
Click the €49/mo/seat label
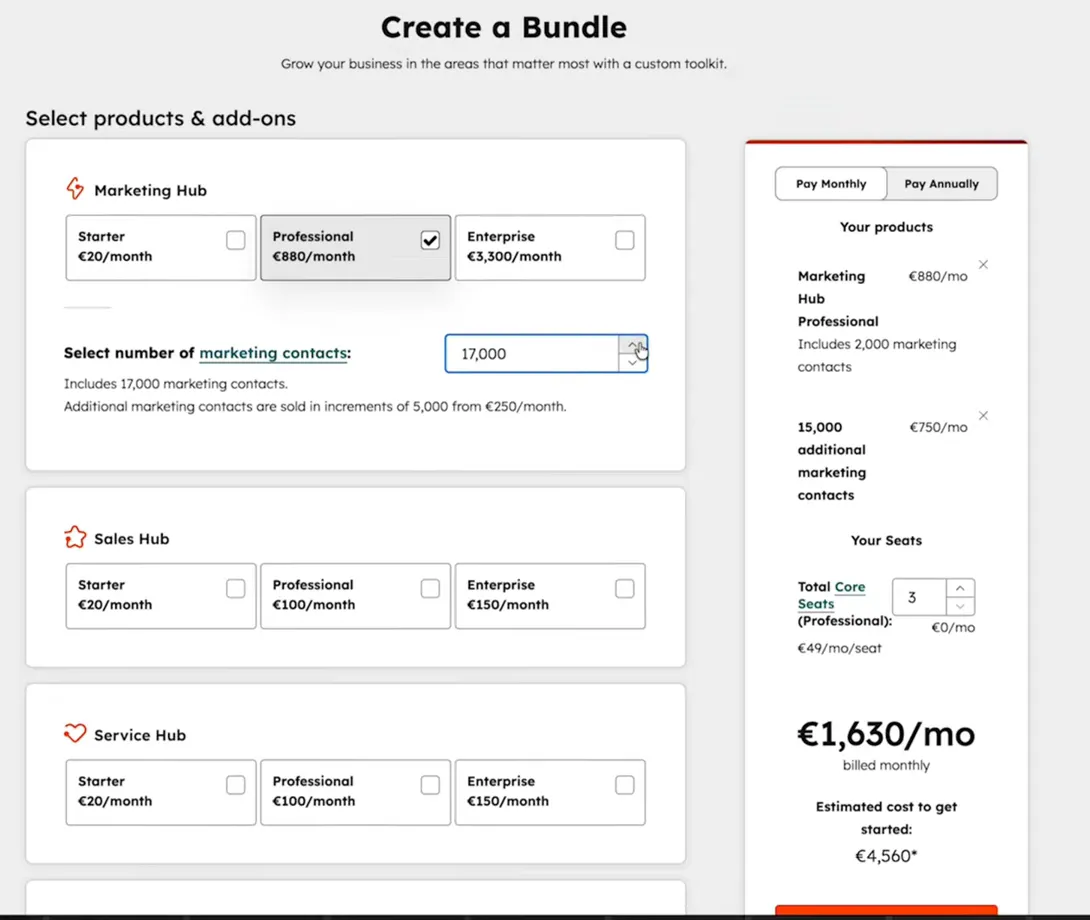coord(839,648)
